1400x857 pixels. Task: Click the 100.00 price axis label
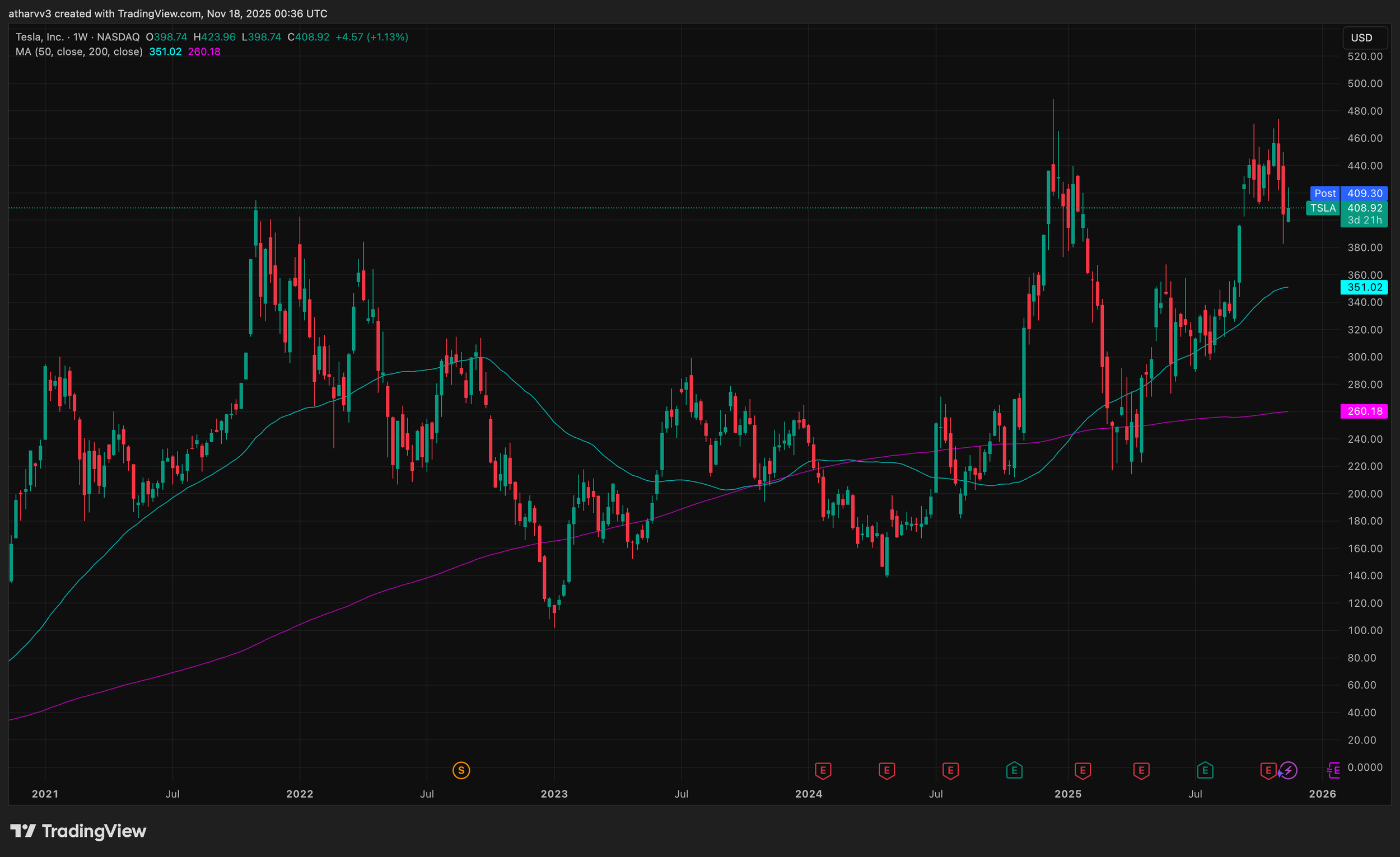point(1365,630)
